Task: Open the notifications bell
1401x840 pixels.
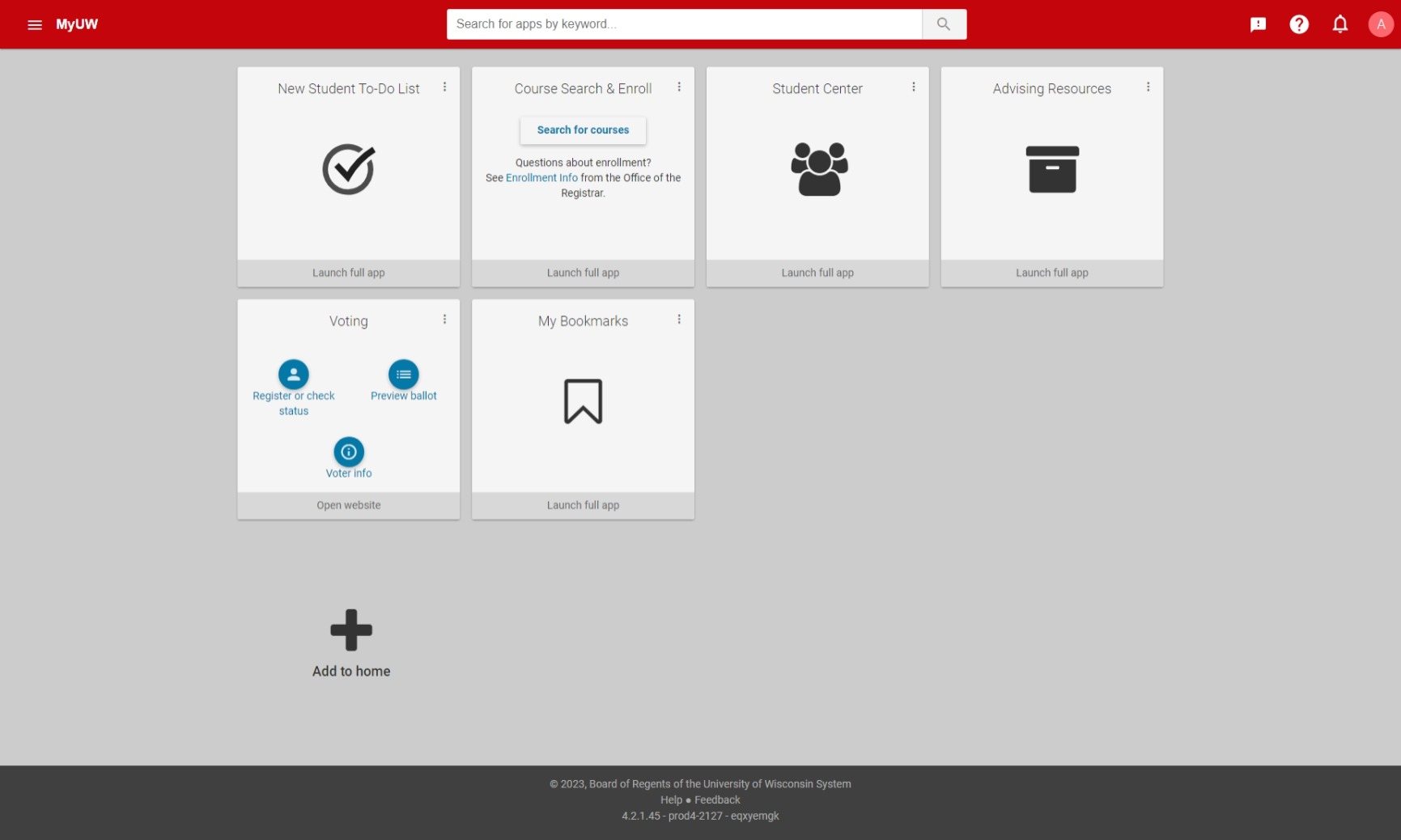Action: click(1340, 24)
